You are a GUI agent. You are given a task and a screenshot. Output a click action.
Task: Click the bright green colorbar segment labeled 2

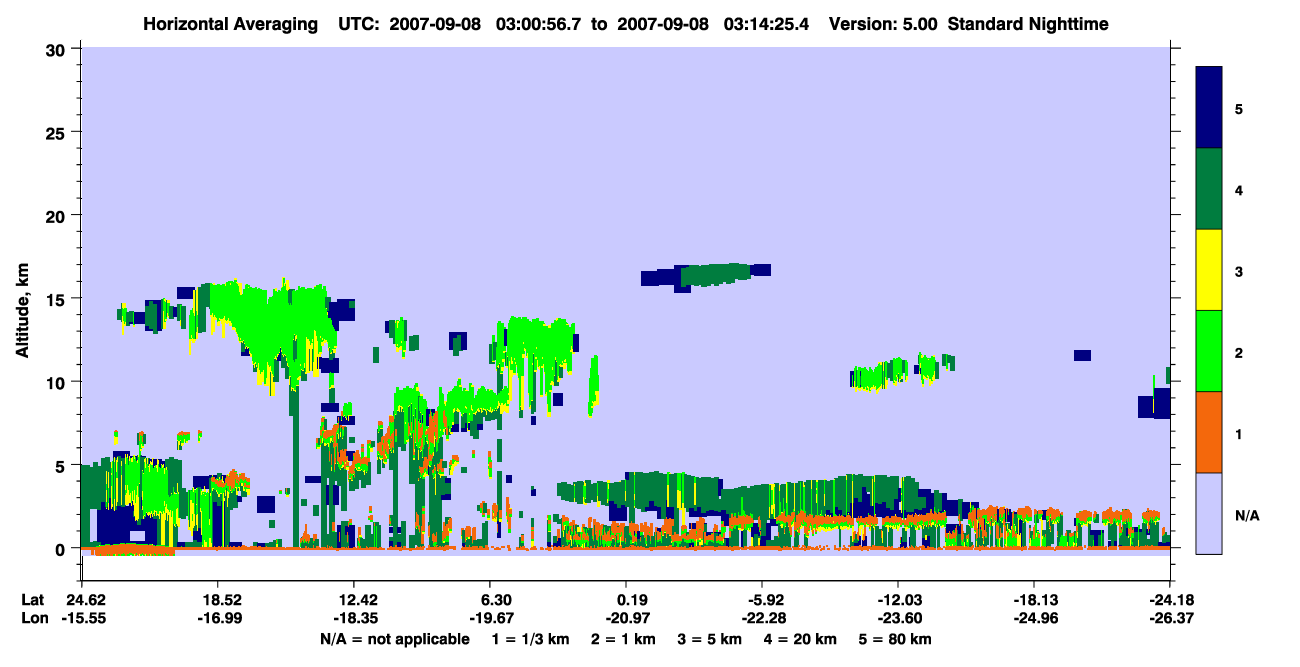pyautogui.click(x=1209, y=351)
